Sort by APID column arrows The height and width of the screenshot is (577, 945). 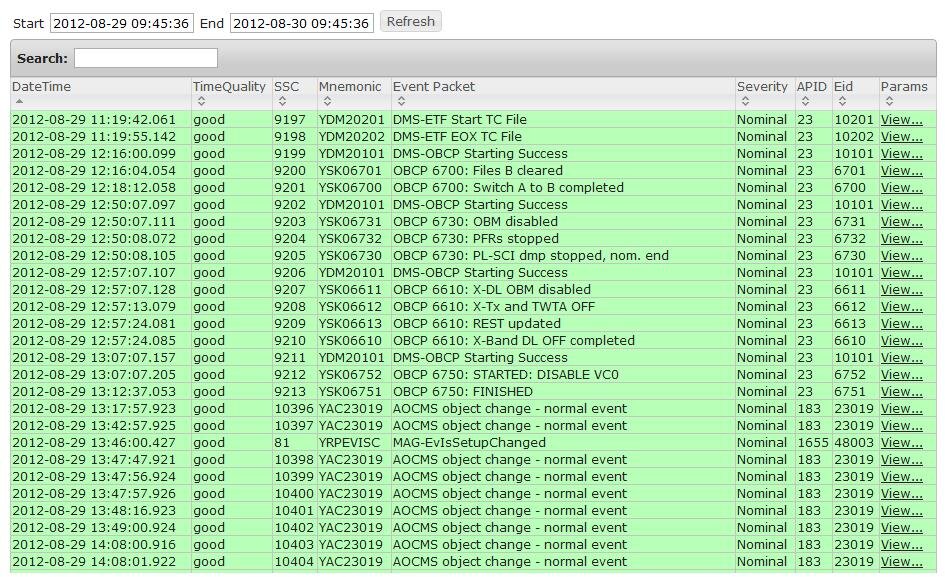pyautogui.click(x=805, y=101)
